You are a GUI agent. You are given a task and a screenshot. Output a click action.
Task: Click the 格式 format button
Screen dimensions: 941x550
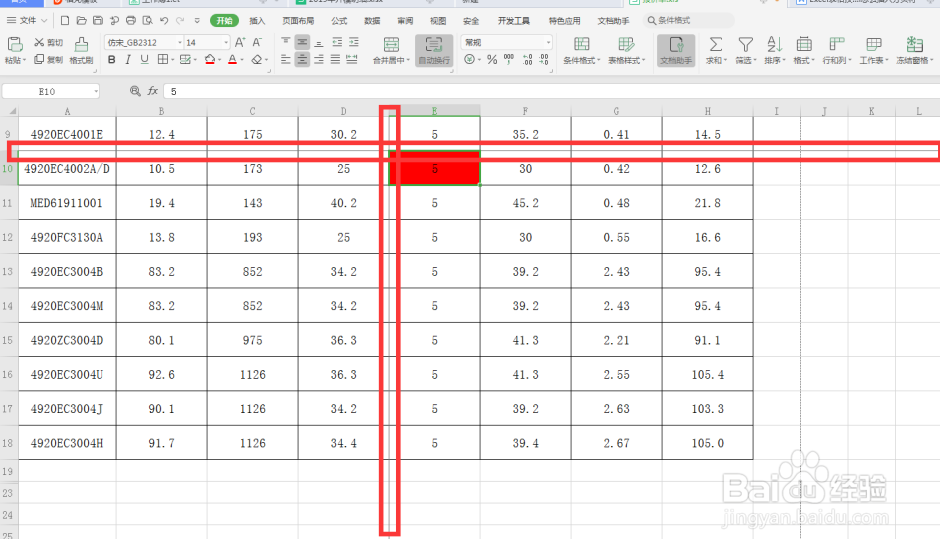(x=804, y=50)
